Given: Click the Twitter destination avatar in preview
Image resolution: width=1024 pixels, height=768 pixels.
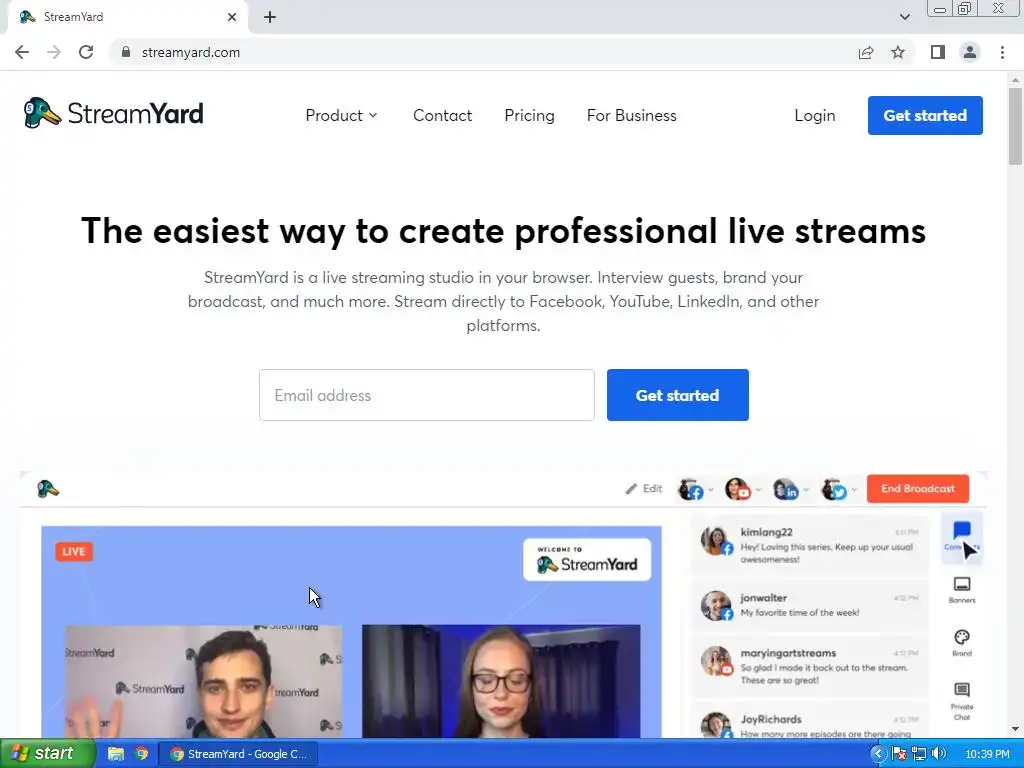Looking at the screenshot, I should pyautogui.click(x=834, y=489).
